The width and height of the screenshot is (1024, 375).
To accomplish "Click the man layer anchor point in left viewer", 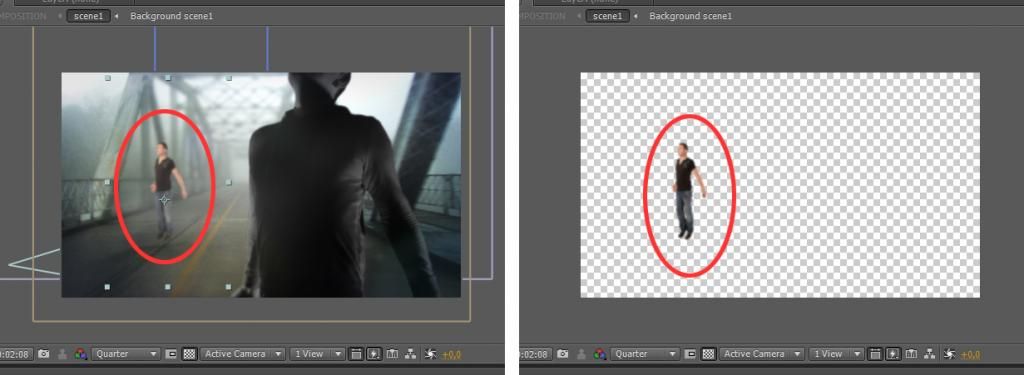I will pos(165,200).
